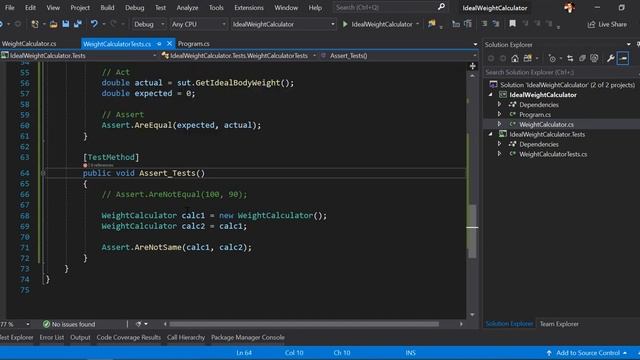Image resolution: width=640 pixels, height=360 pixels.
Task: Undo the last action with Undo icon
Action: tap(94, 24)
